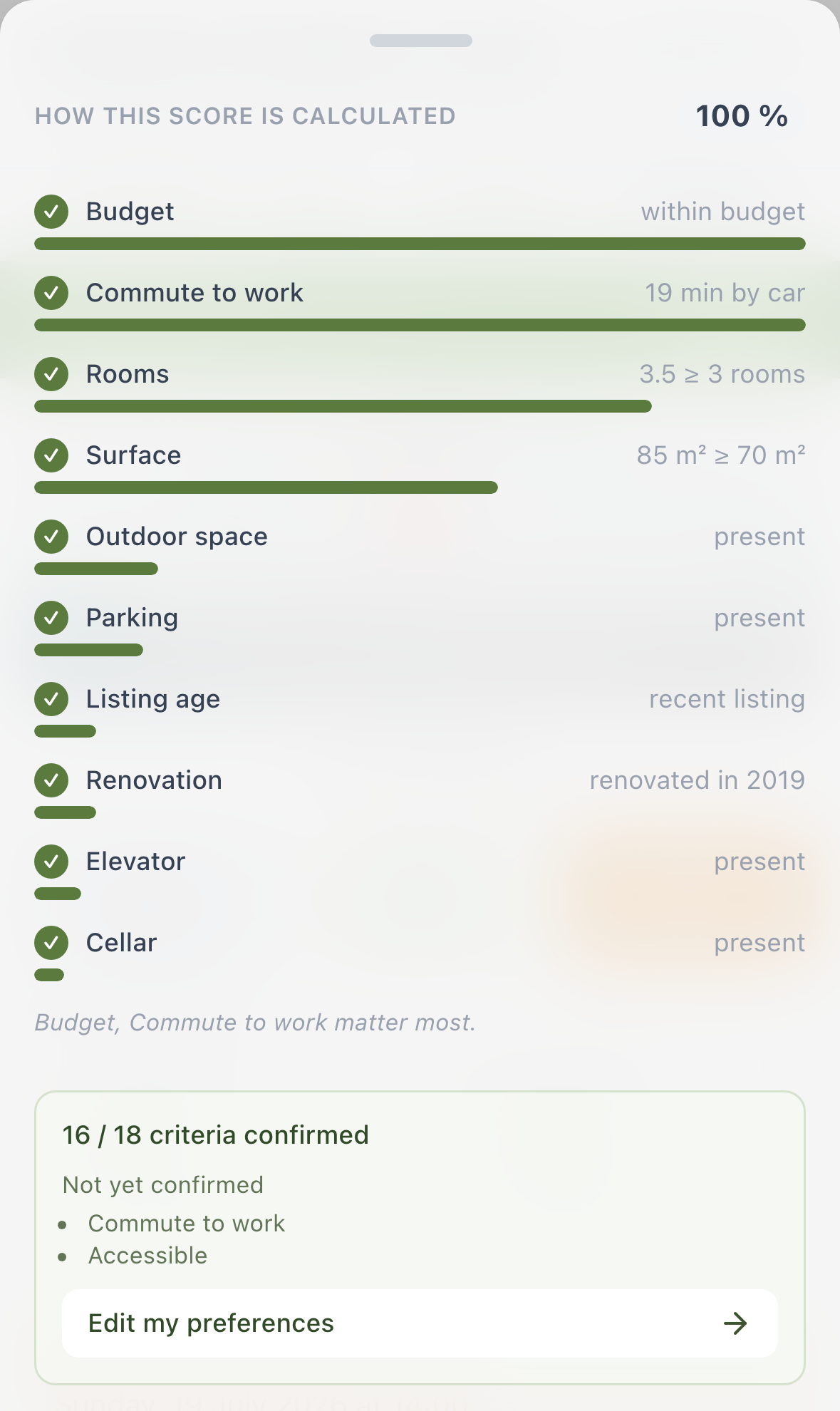Screen dimensions: 840x1411
Task: Click the 100 % score value
Action: pos(742,116)
